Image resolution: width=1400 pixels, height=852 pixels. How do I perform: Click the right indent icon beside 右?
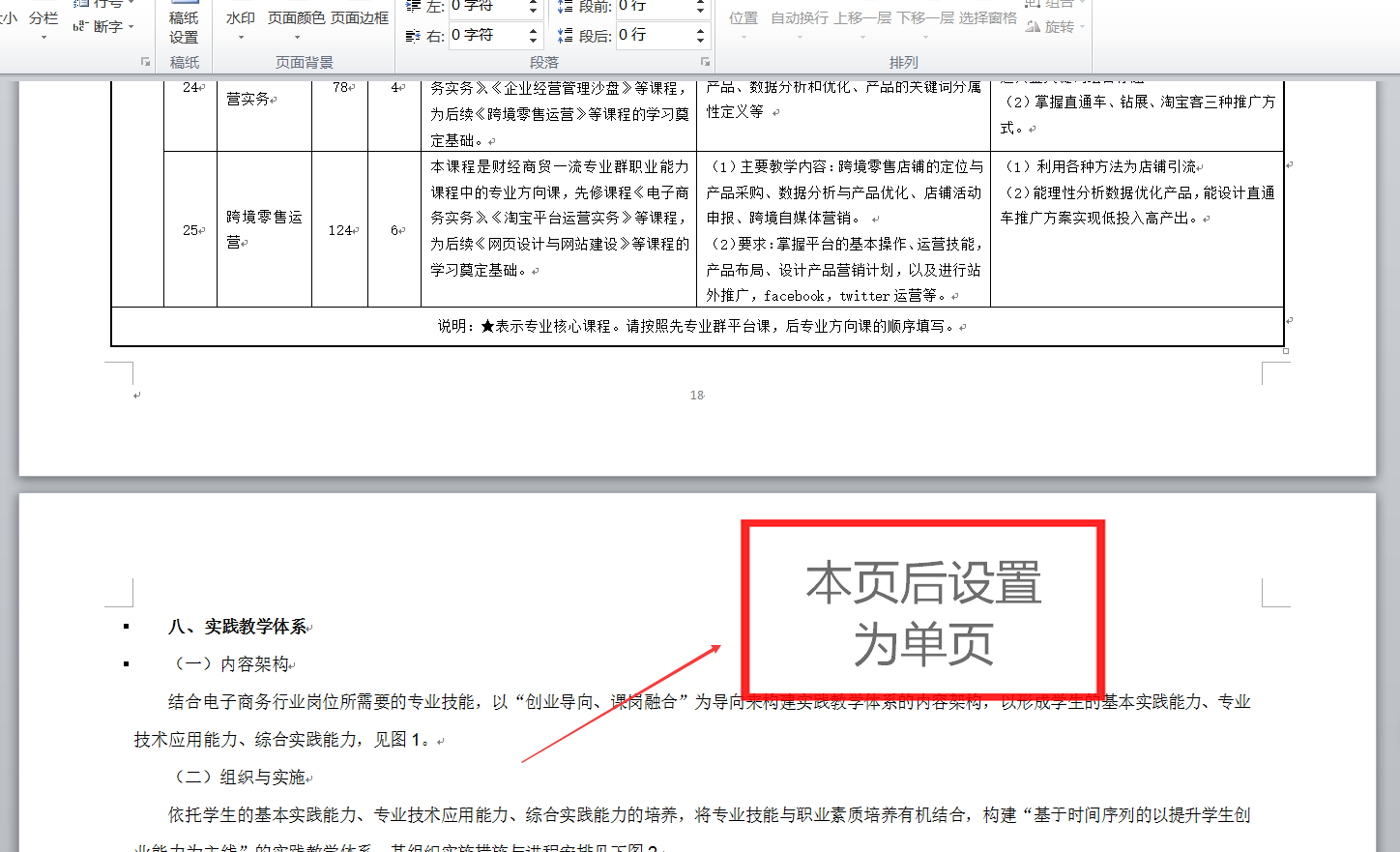click(x=413, y=36)
